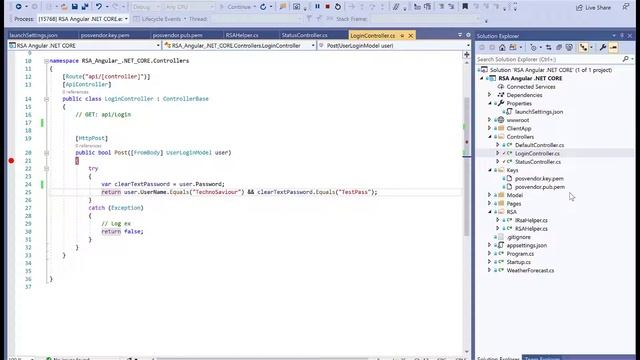Click Pending Changes Filter clock icon
The image size is (640, 360).
pos(533,48)
